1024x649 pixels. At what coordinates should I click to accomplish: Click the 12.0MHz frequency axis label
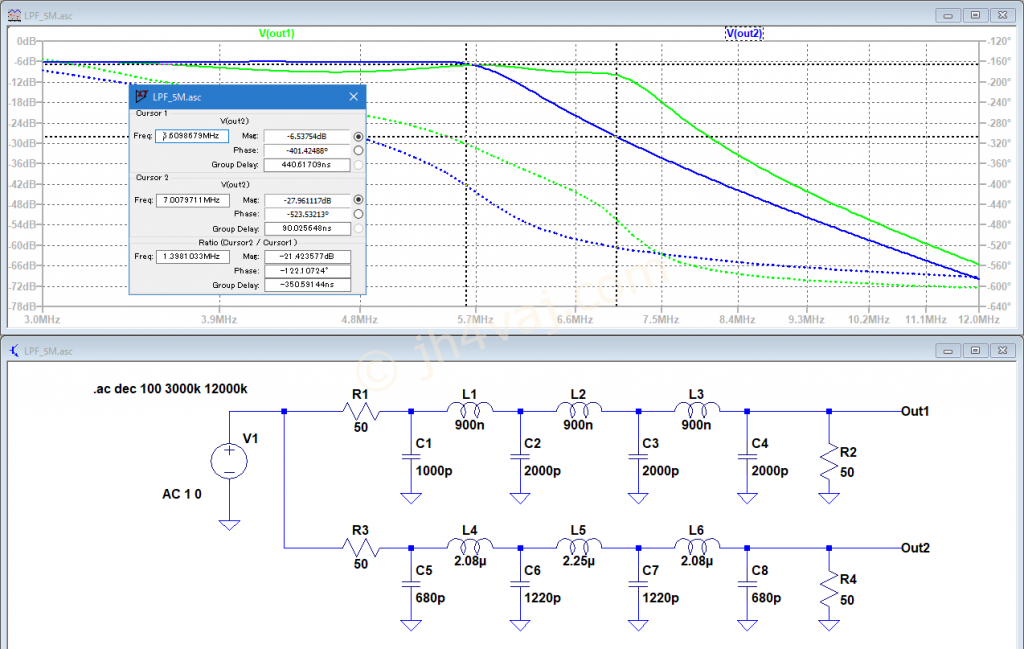point(978,319)
